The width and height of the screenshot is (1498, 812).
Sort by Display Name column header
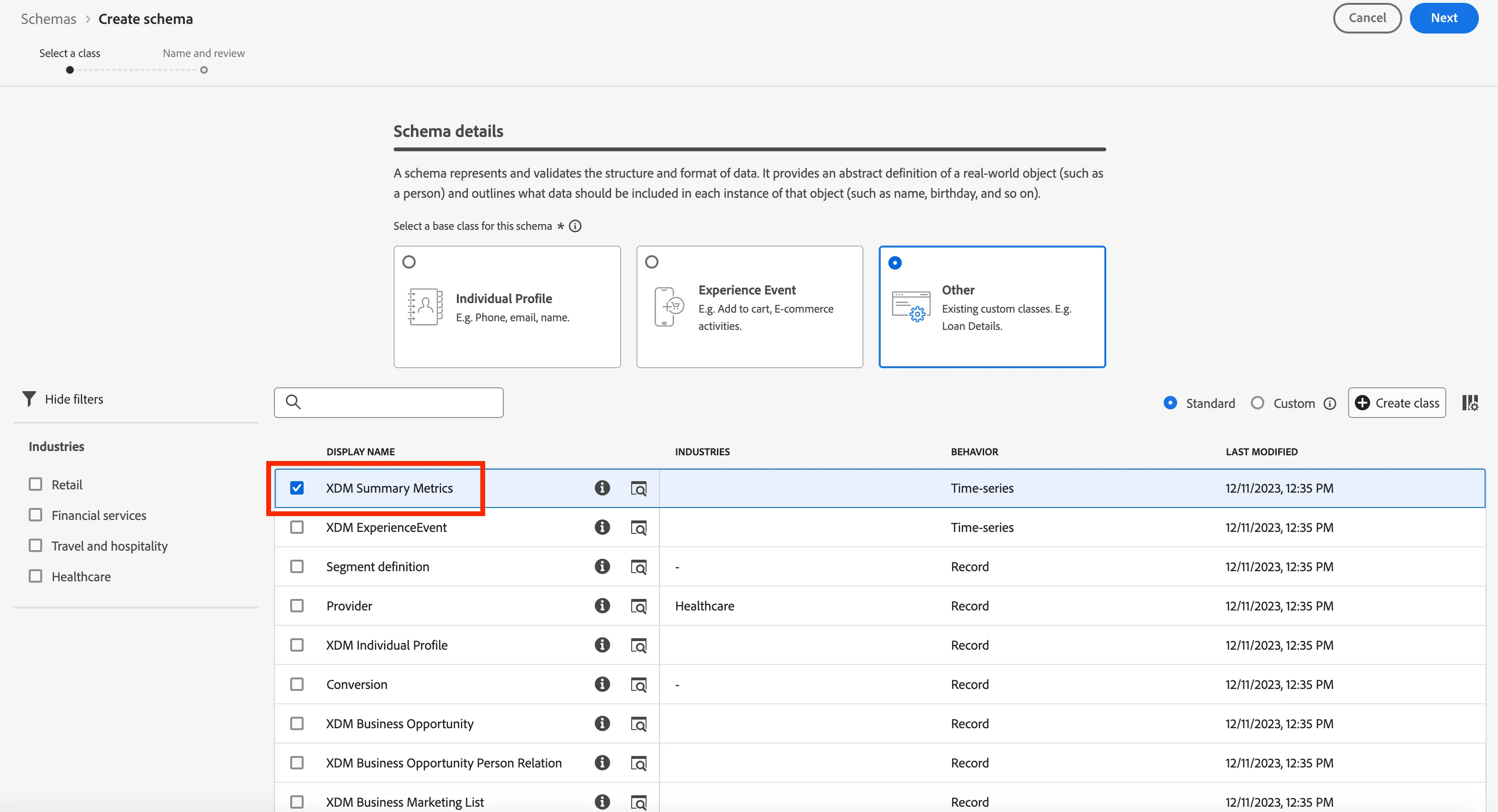tap(361, 451)
